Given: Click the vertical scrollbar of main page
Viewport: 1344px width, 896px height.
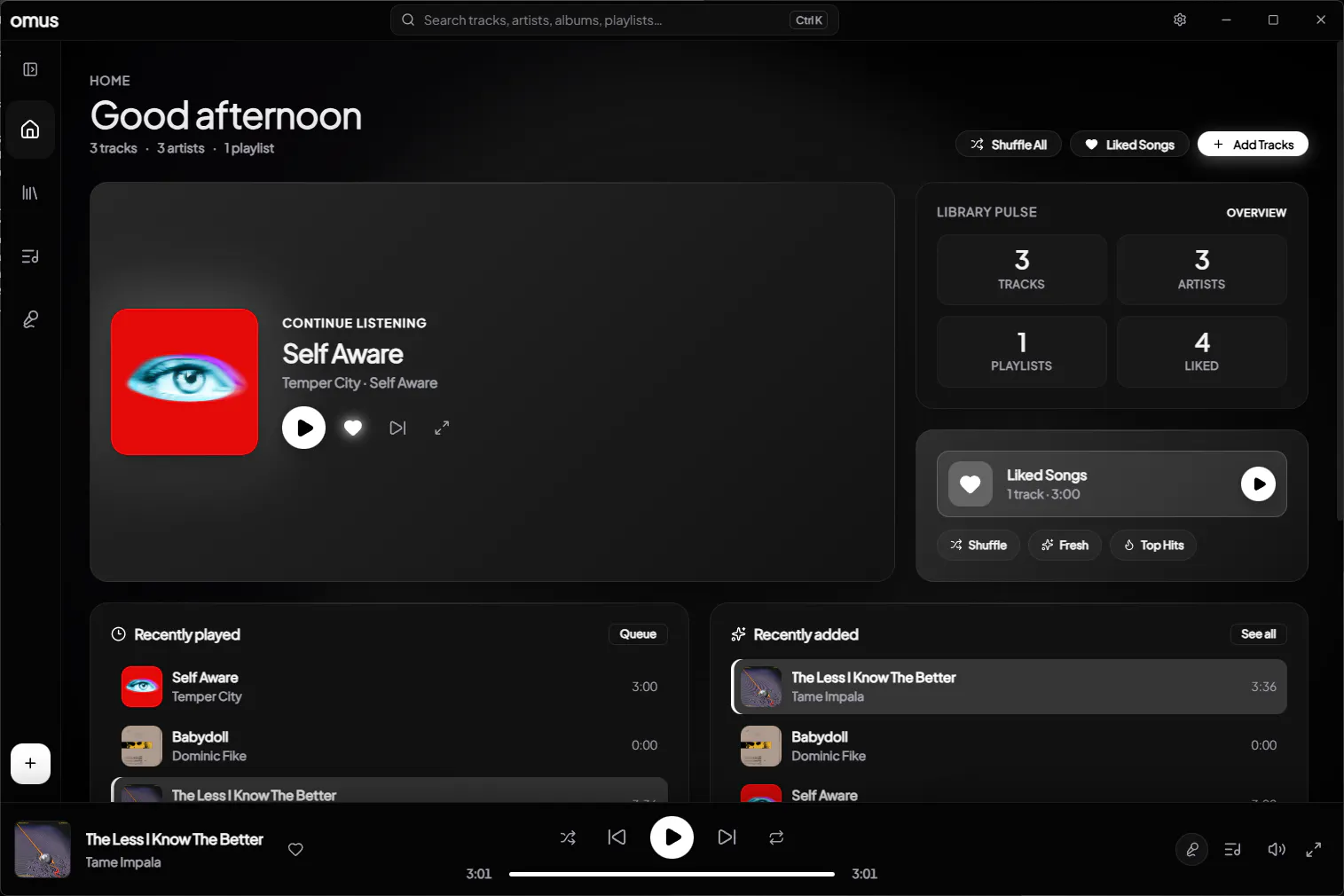Looking at the screenshot, I should coord(1340,280).
